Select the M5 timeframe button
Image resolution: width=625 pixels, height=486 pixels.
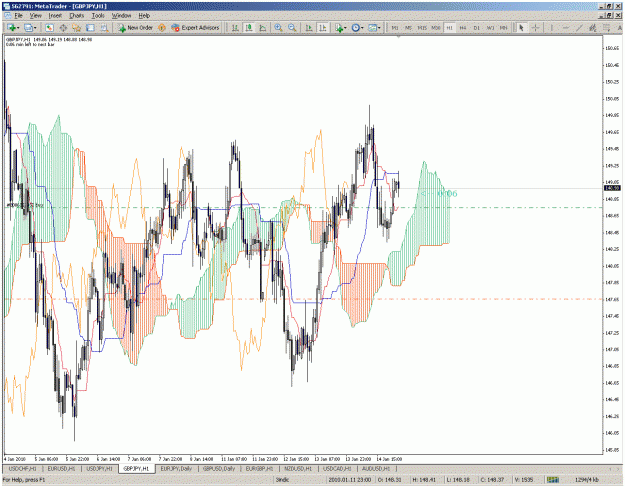[x=408, y=28]
